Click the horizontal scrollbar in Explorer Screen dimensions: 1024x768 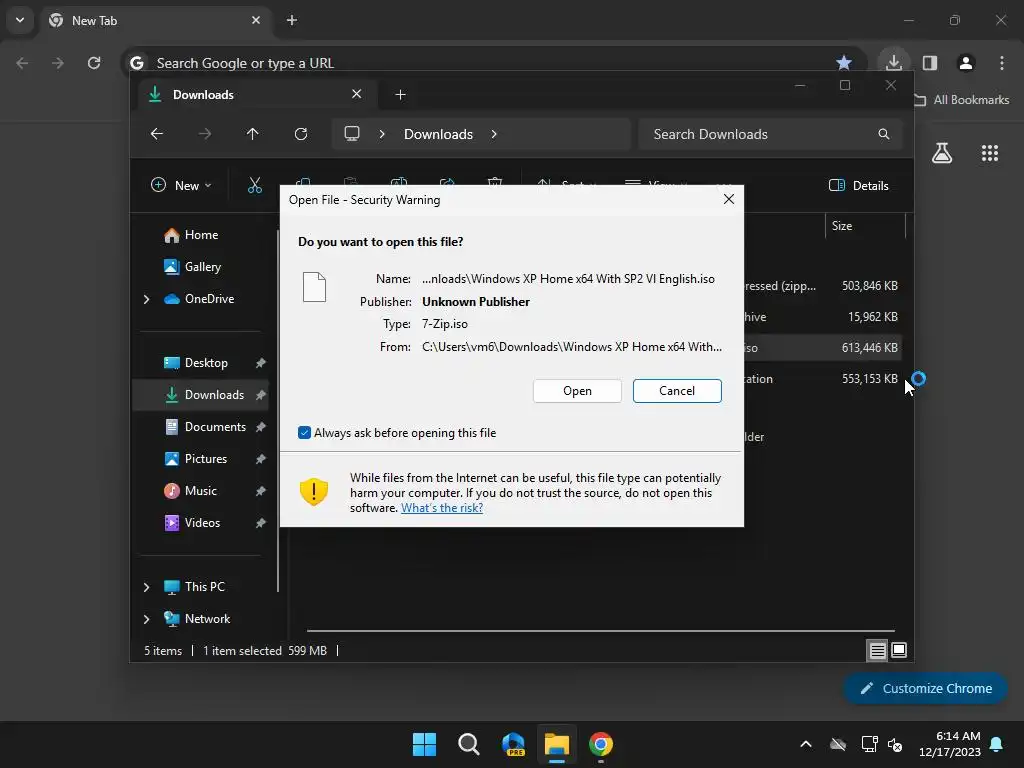(600, 631)
